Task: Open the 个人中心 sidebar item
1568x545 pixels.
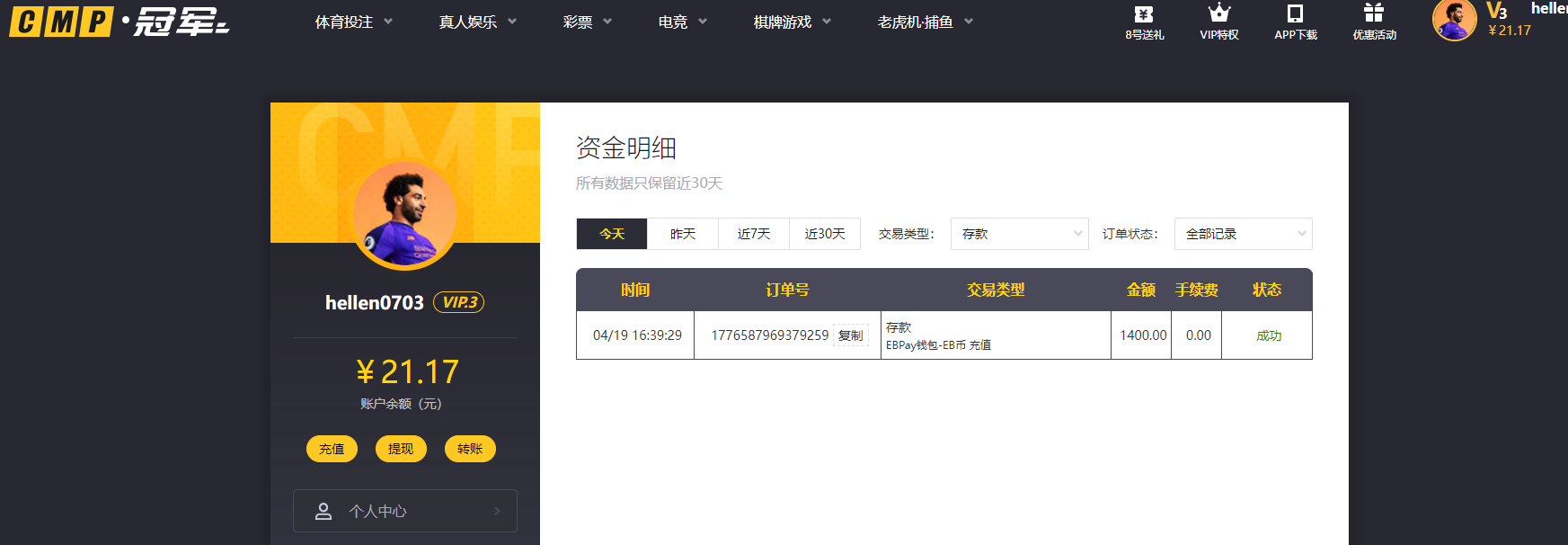Action: 405,511
